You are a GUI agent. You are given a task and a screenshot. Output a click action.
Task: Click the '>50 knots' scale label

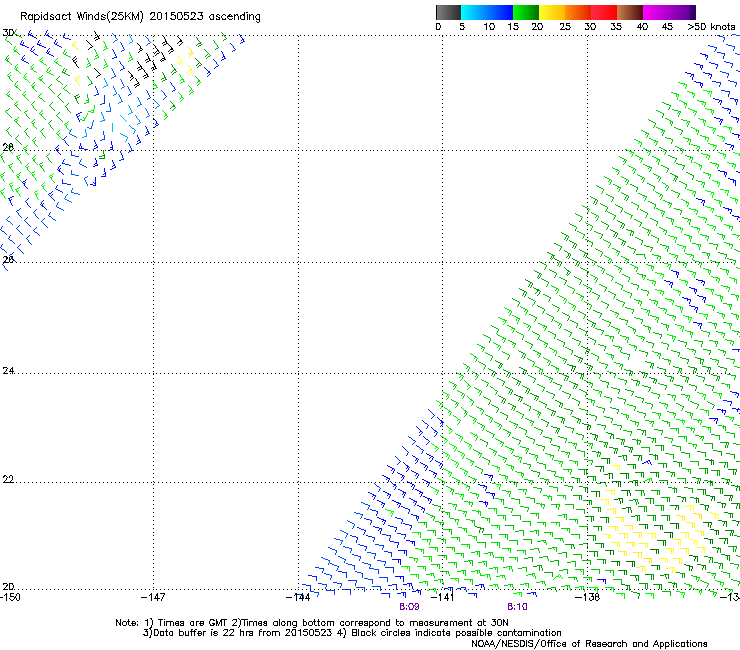tap(711, 27)
